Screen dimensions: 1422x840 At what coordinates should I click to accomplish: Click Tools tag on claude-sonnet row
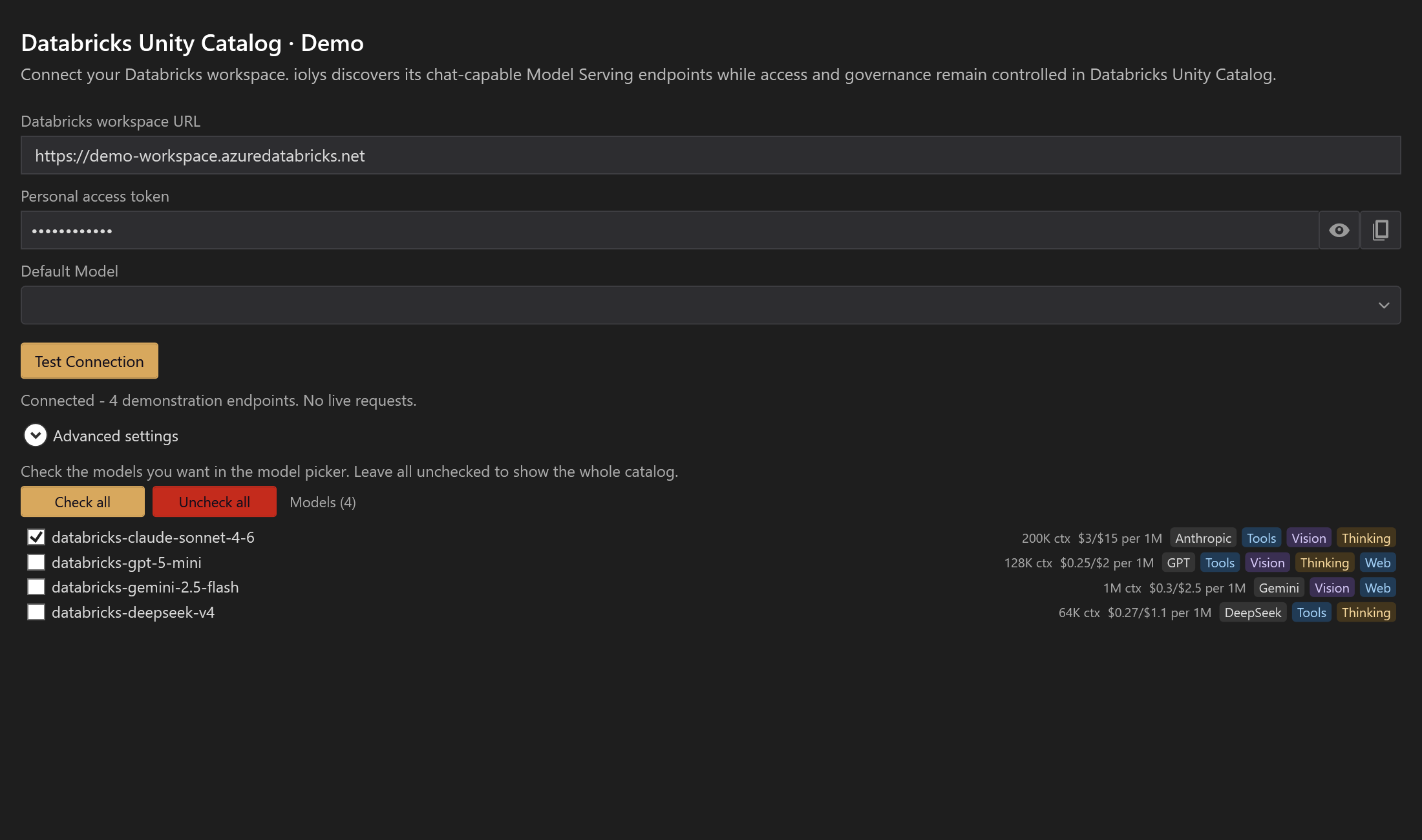(1261, 538)
